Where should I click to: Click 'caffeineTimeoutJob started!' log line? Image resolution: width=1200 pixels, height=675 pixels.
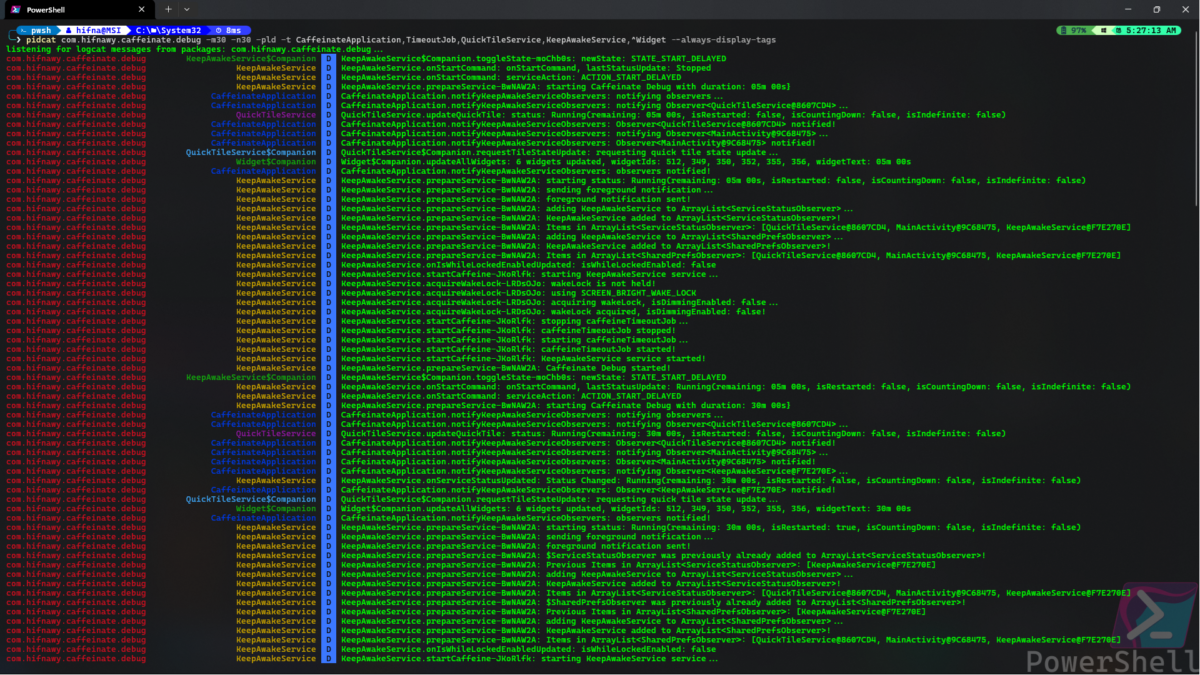coord(508,349)
